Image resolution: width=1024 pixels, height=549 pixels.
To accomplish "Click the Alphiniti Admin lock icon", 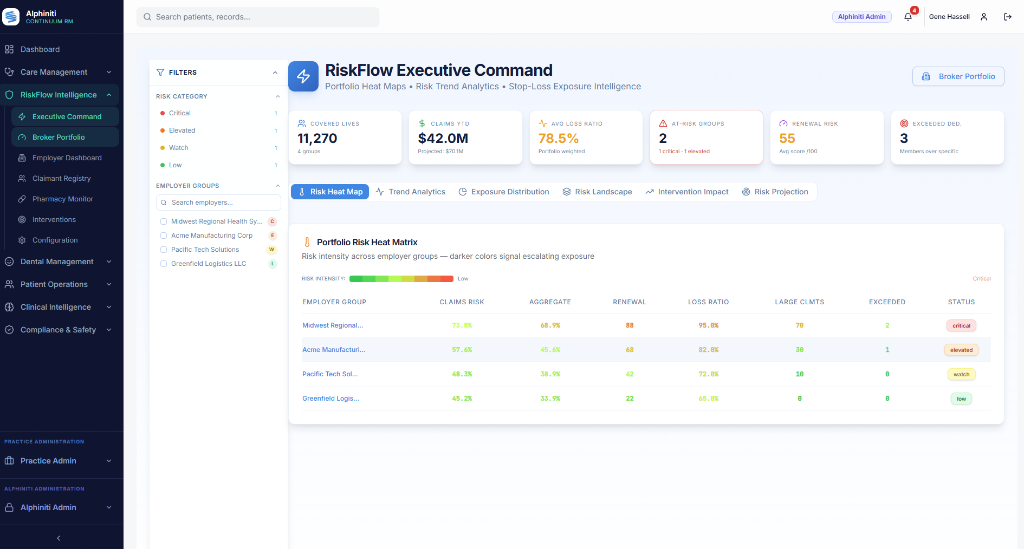I will pyautogui.click(x=9, y=507).
